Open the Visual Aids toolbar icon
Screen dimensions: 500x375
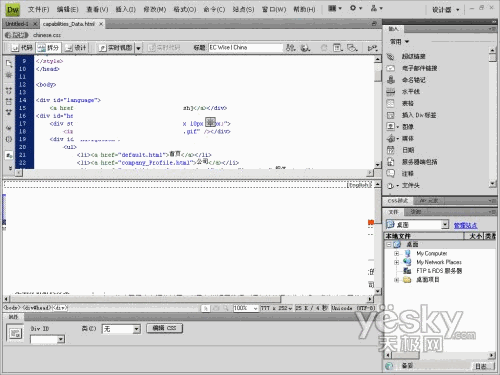point(352,48)
